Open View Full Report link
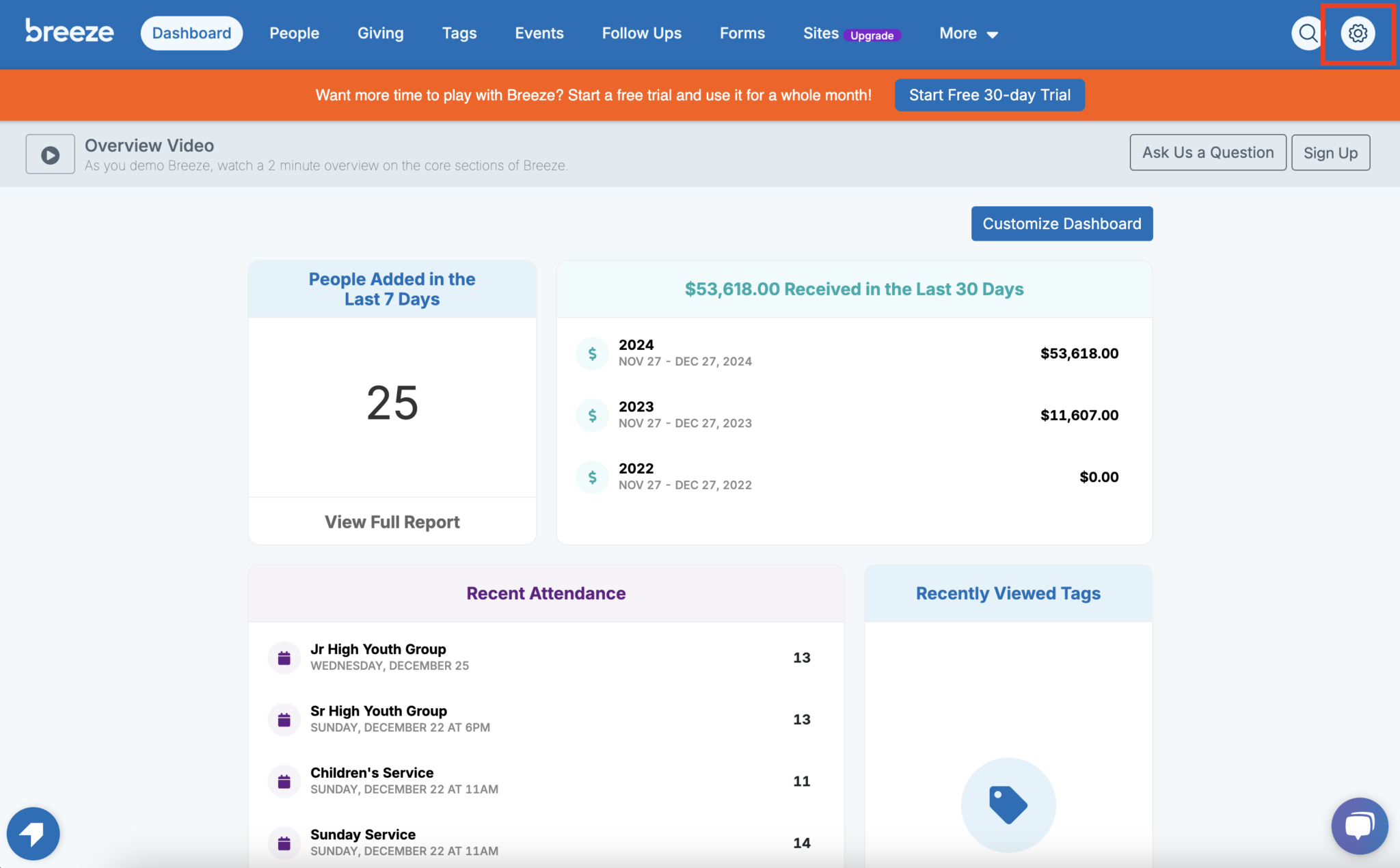Image resolution: width=1400 pixels, height=868 pixels. point(392,521)
